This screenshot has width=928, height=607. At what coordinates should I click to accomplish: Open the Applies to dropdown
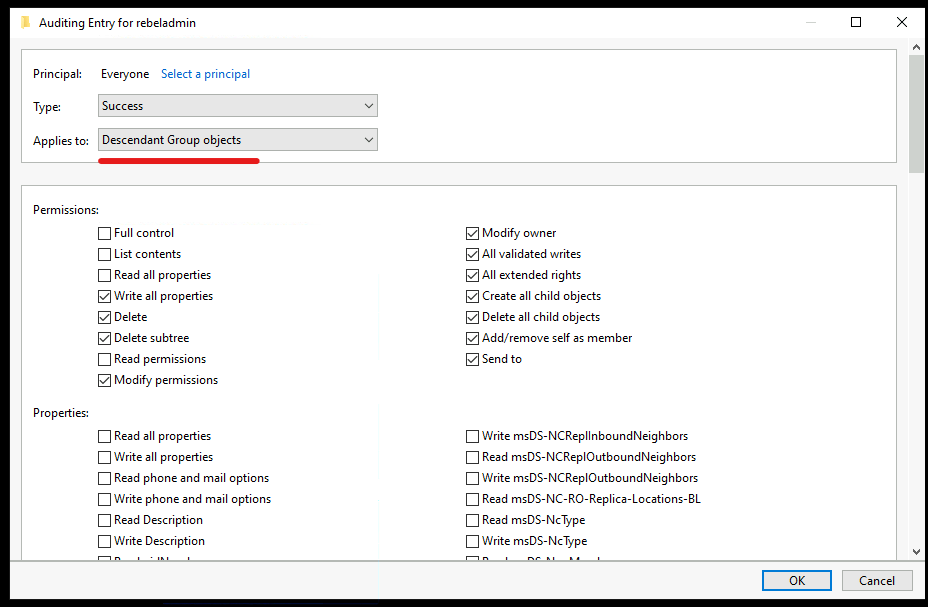(x=238, y=140)
